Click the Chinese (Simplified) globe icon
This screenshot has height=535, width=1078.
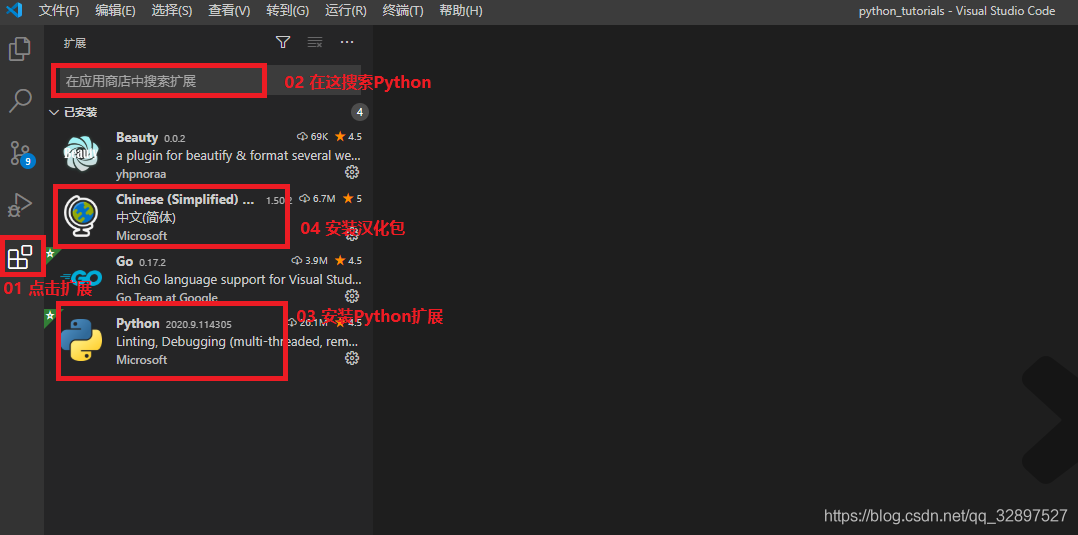81,217
